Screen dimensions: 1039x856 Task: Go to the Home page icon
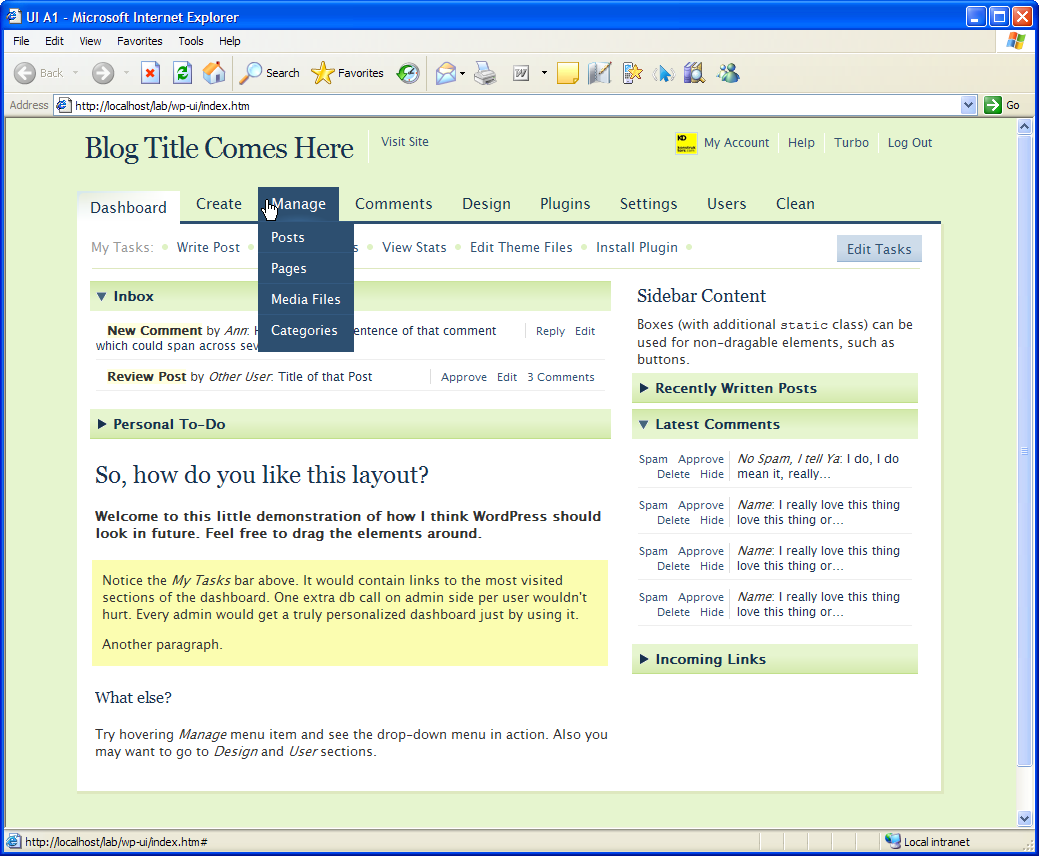coord(214,73)
